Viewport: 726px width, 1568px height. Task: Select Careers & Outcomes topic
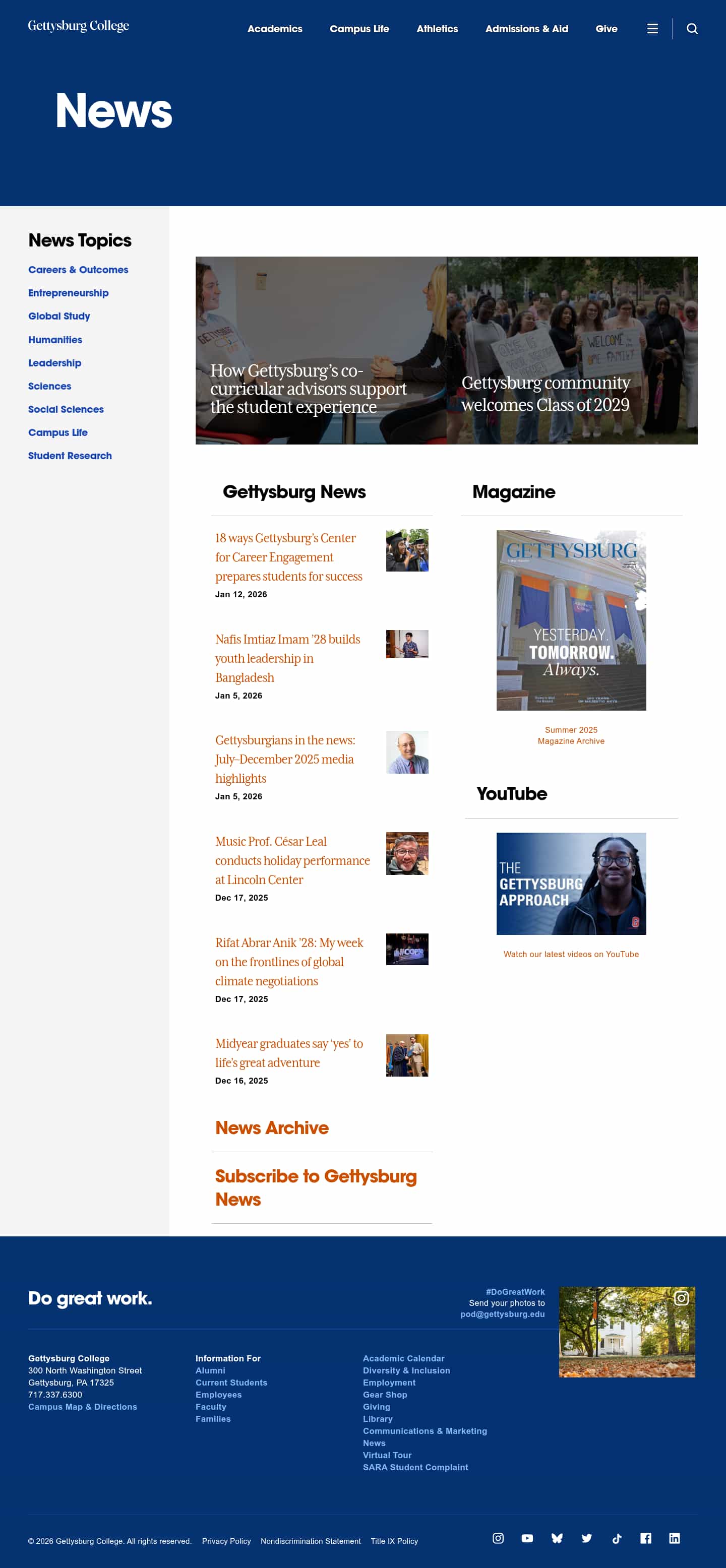pyautogui.click(x=78, y=270)
